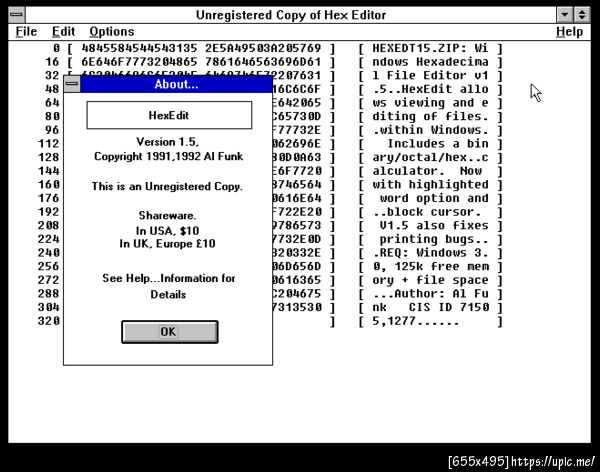Click ASCII text 'ary/octal/hex..c'
The image size is (600, 472).
click(430, 157)
